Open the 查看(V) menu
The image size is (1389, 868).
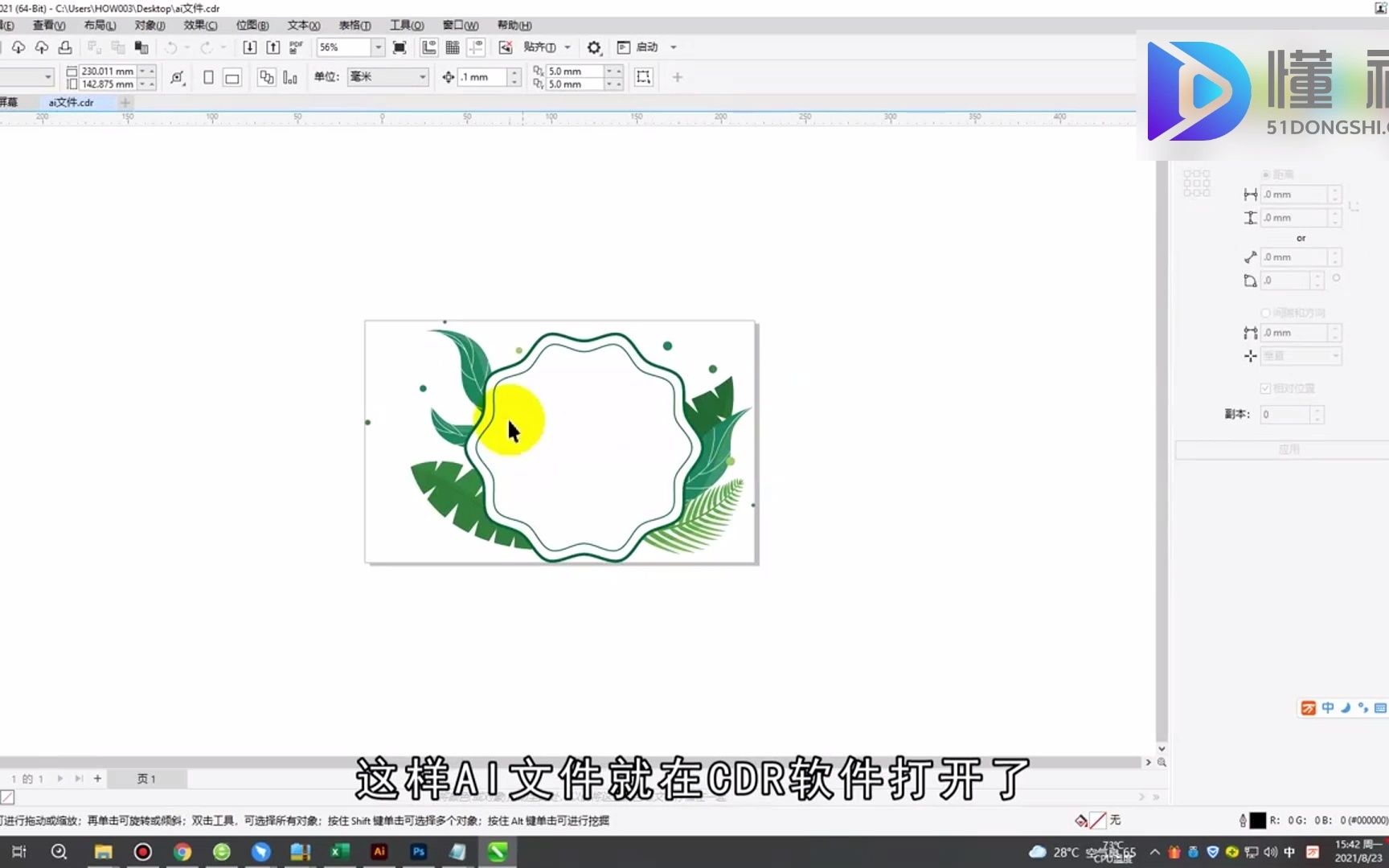tap(48, 25)
